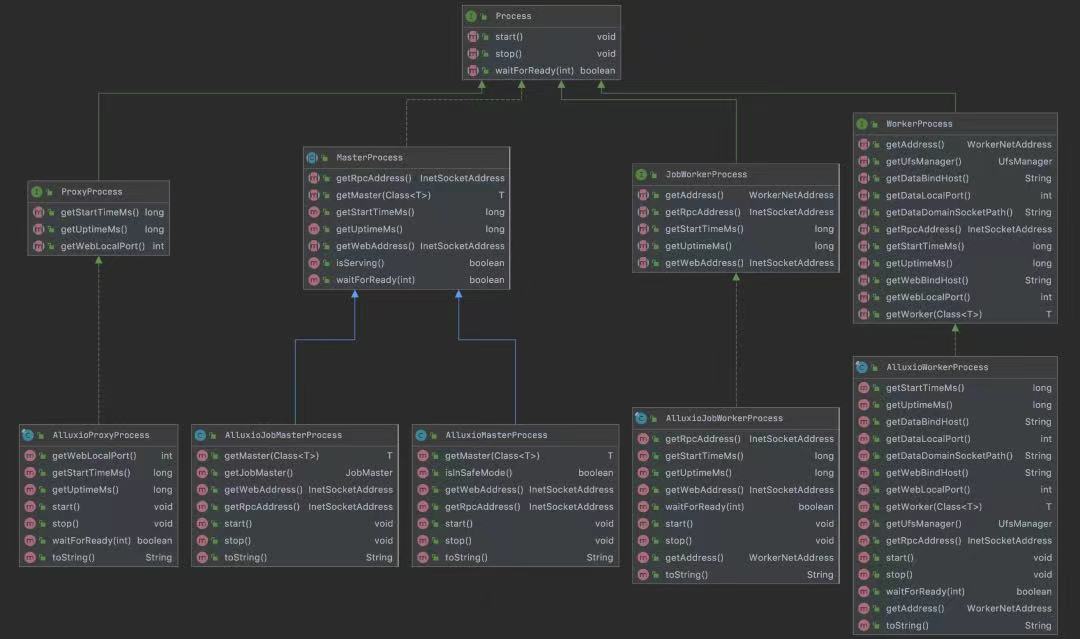Click getAddress() in AlluxioJobWorkerProcess
The image size is (1080, 639).
pos(694,558)
